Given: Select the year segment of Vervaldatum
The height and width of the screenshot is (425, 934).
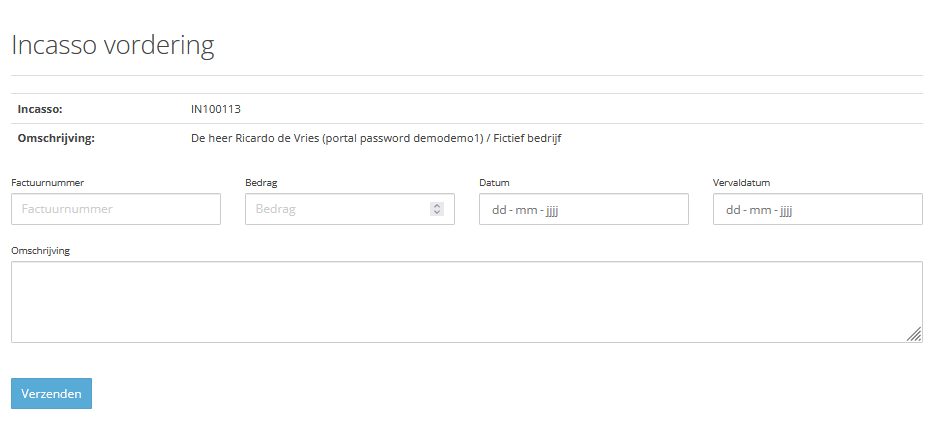Looking at the screenshot, I should coord(786,210).
